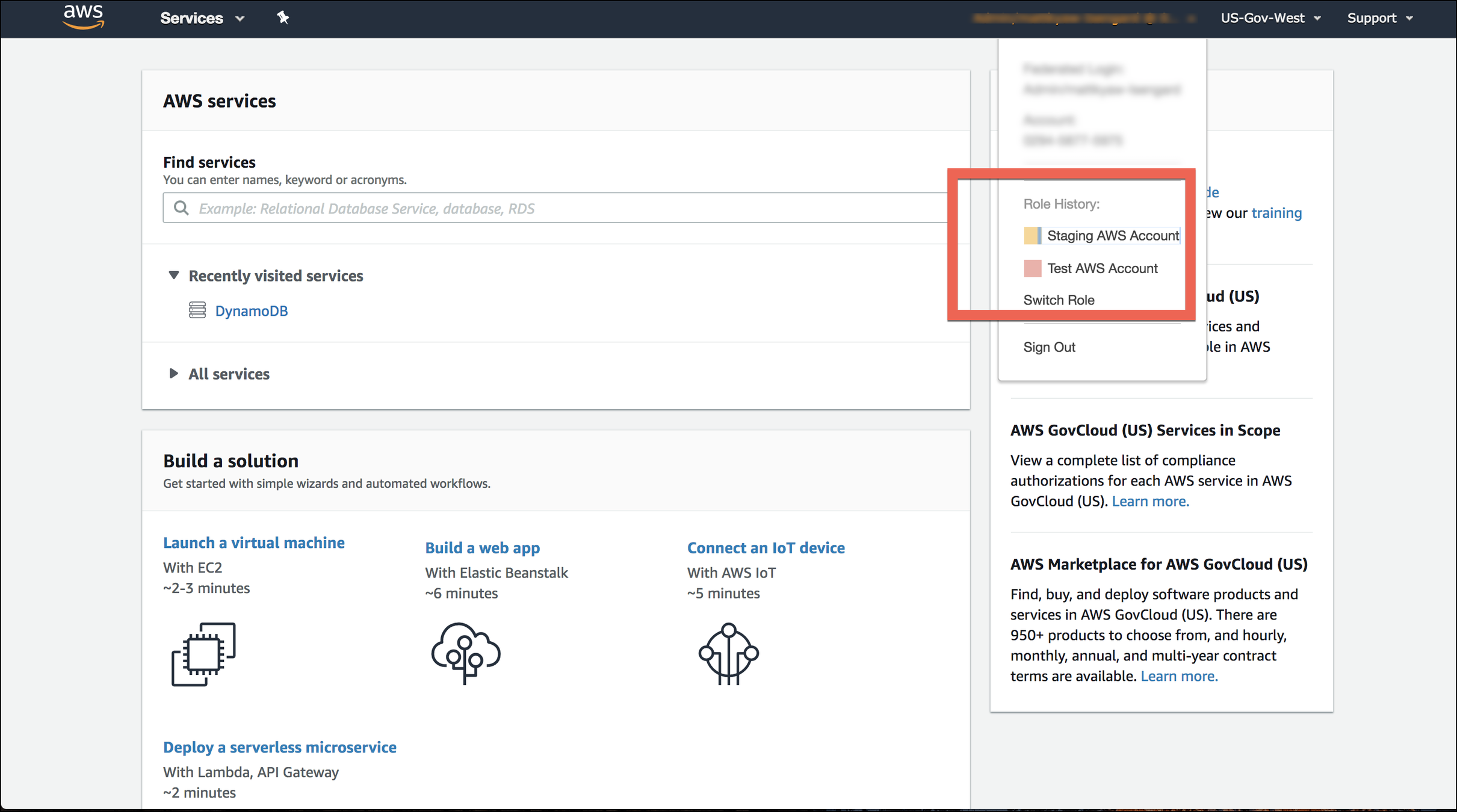Click the pink Test account color swatch
The image size is (1457, 812).
(x=1032, y=268)
